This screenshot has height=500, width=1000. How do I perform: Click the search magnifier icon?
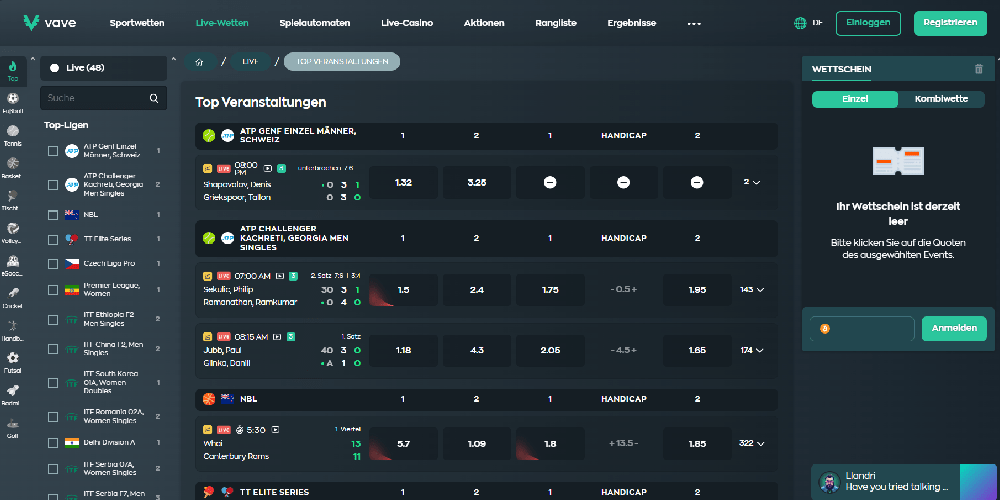coord(154,98)
